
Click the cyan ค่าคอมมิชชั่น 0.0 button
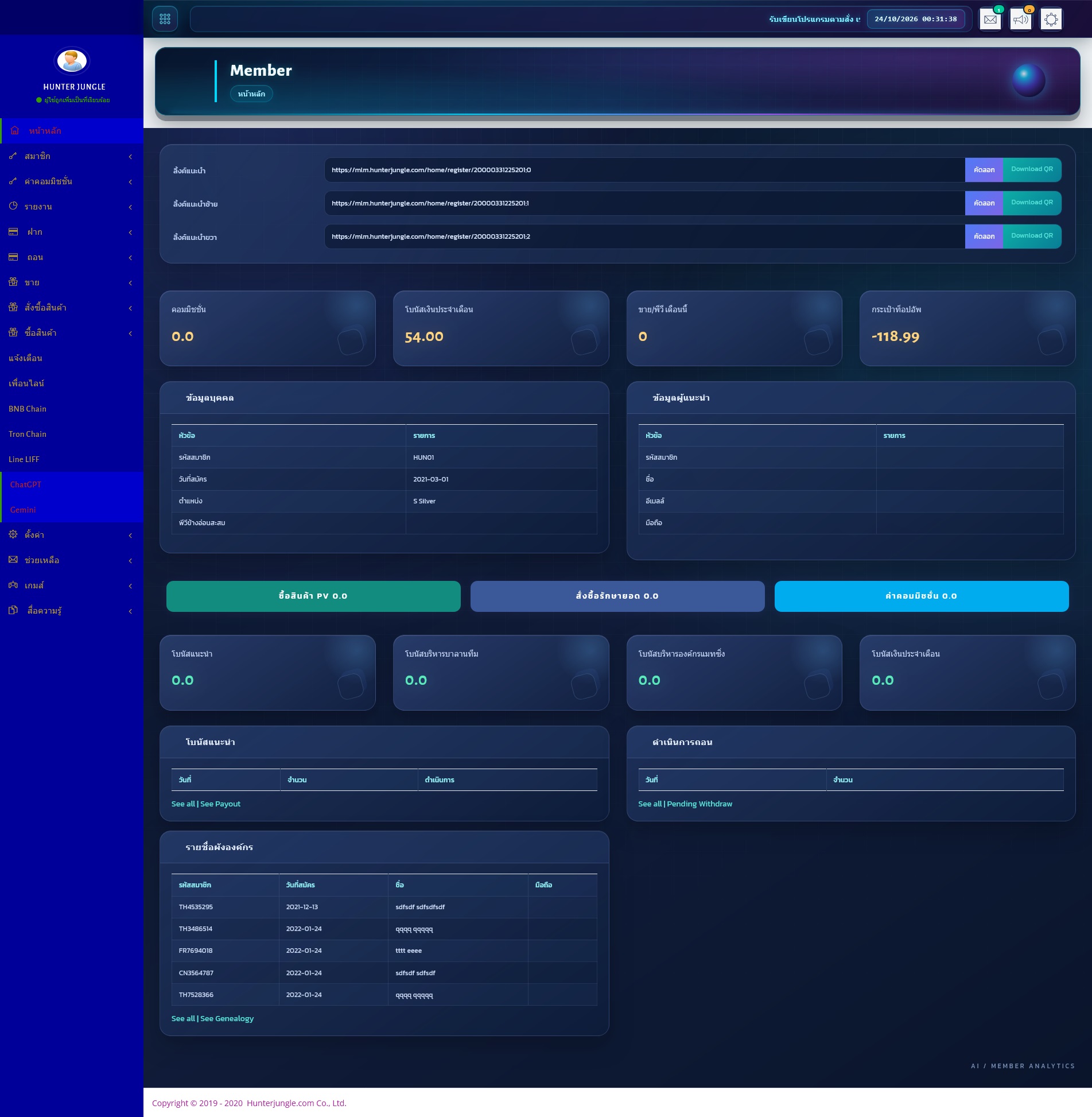click(922, 596)
